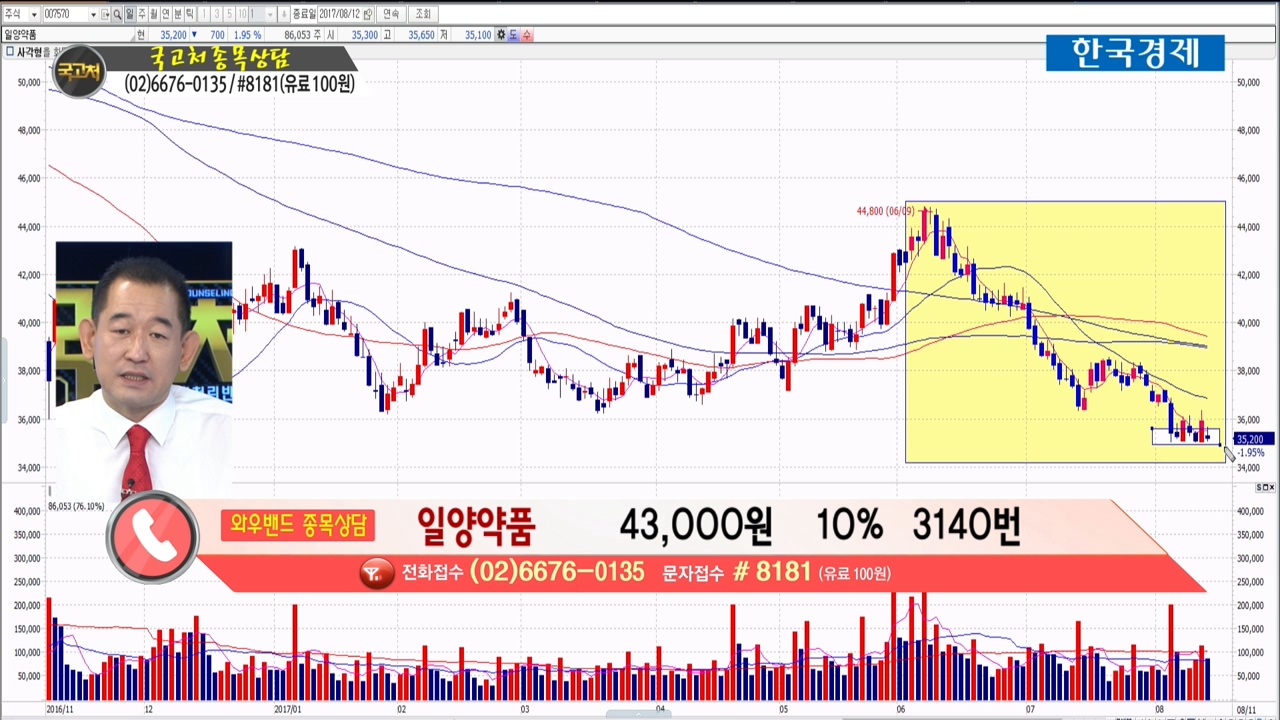The width and height of the screenshot is (1280, 720).
Task: Edit the end date field 2017/08/12
Action: [x=339, y=15]
